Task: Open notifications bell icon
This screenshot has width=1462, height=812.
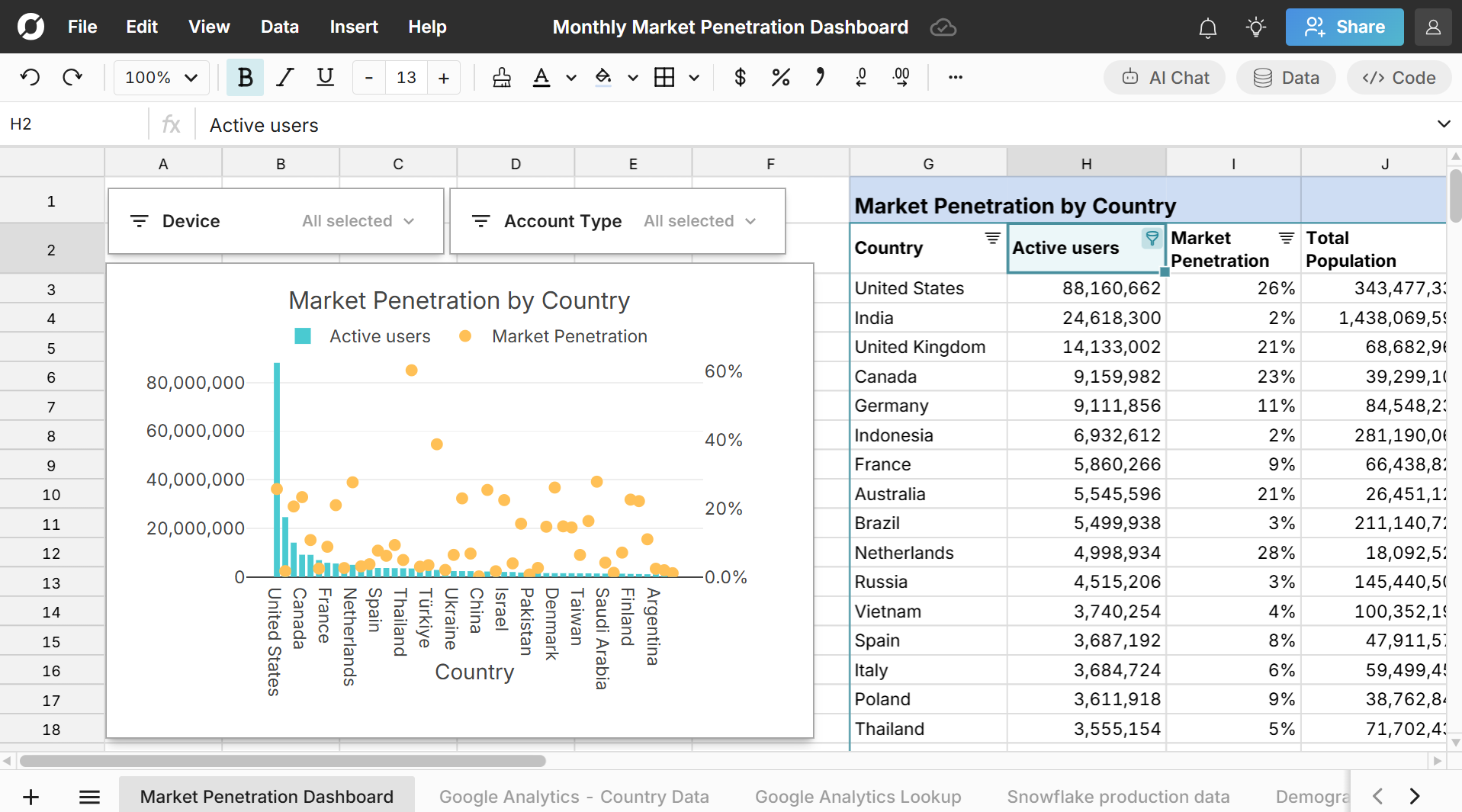Action: [1207, 27]
